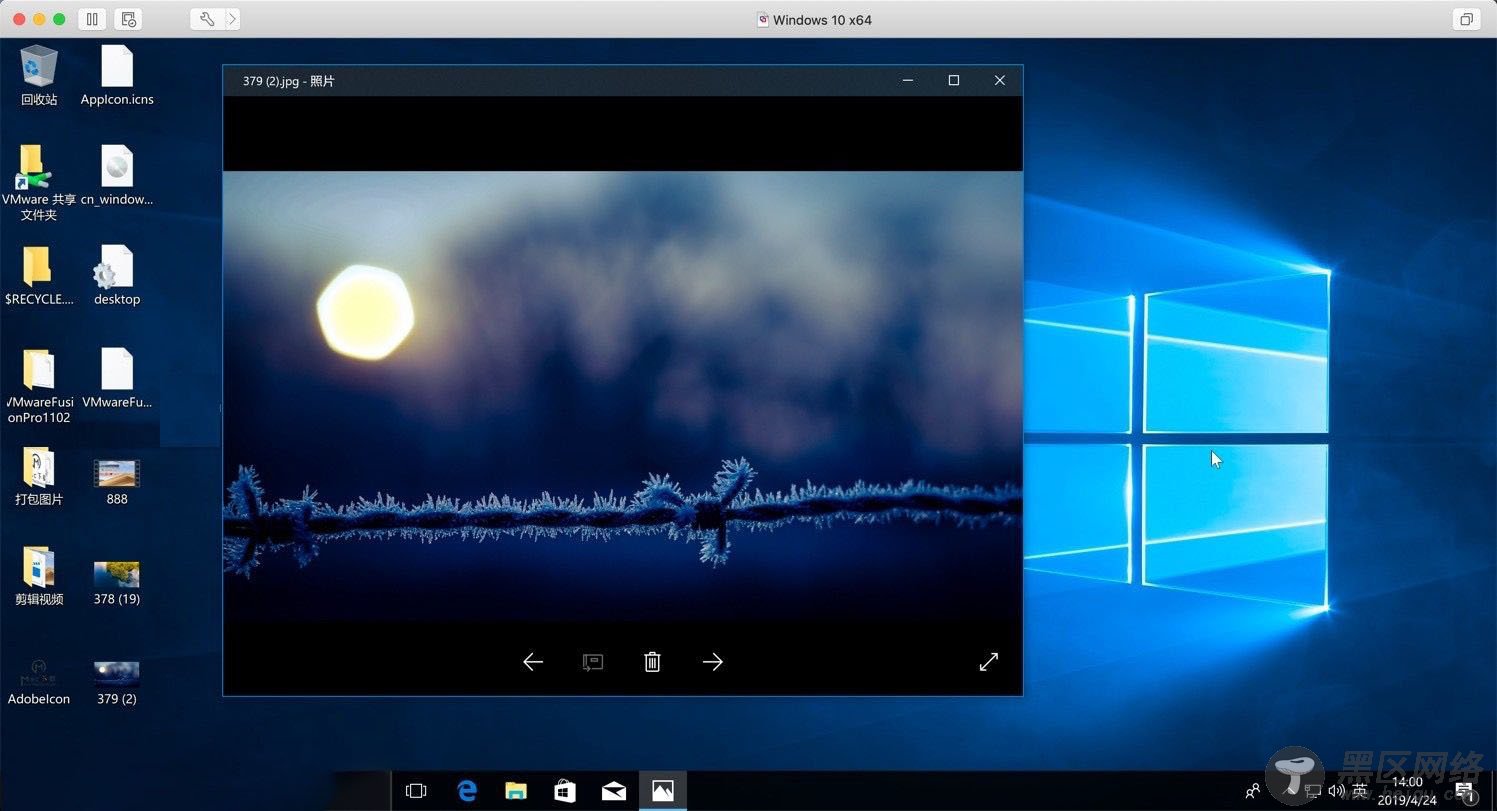
Task: Open Mail app from taskbar
Action: tap(613, 791)
